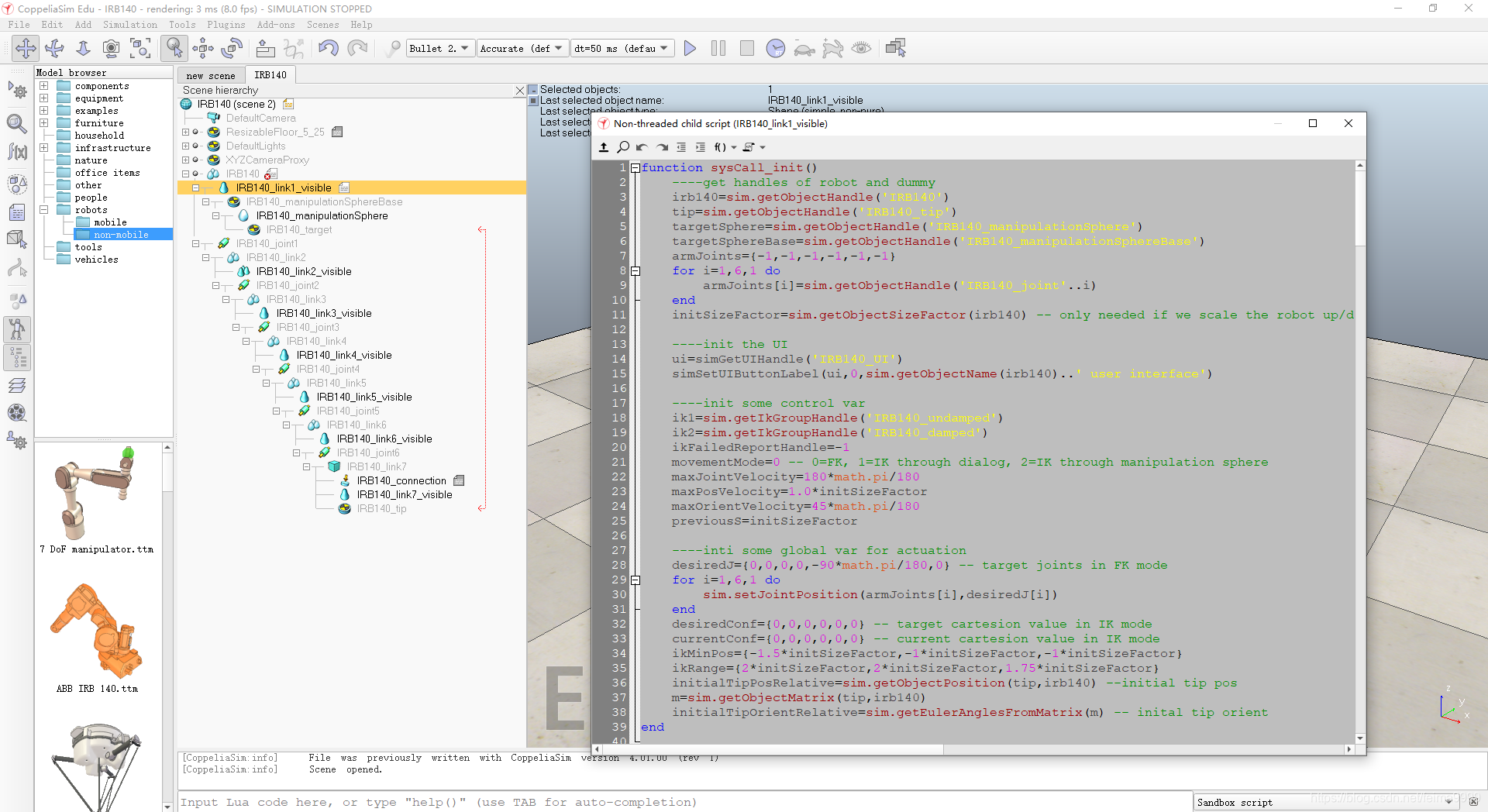Open find in script editor
Viewport: 1488px width, 812px height.
(x=623, y=147)
